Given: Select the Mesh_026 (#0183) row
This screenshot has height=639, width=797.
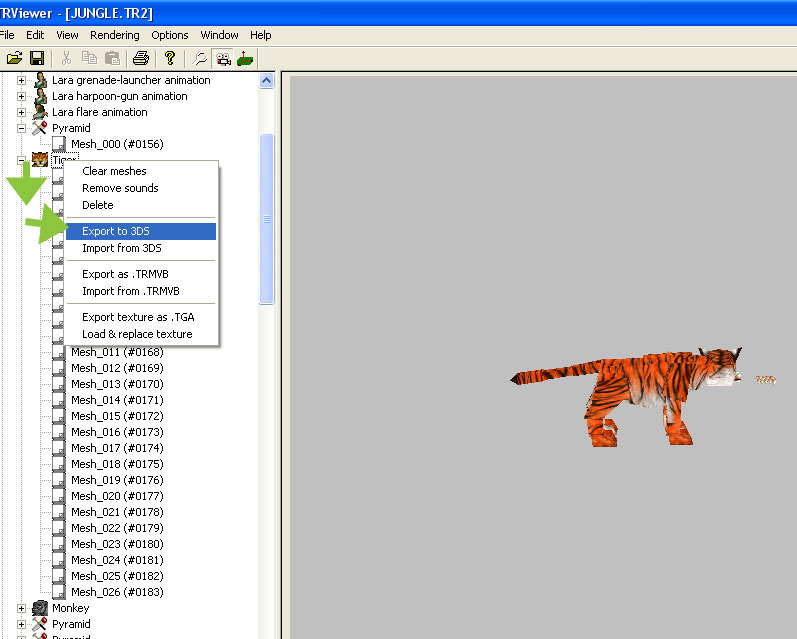Looking at the screenshot, I should point(117,592).
